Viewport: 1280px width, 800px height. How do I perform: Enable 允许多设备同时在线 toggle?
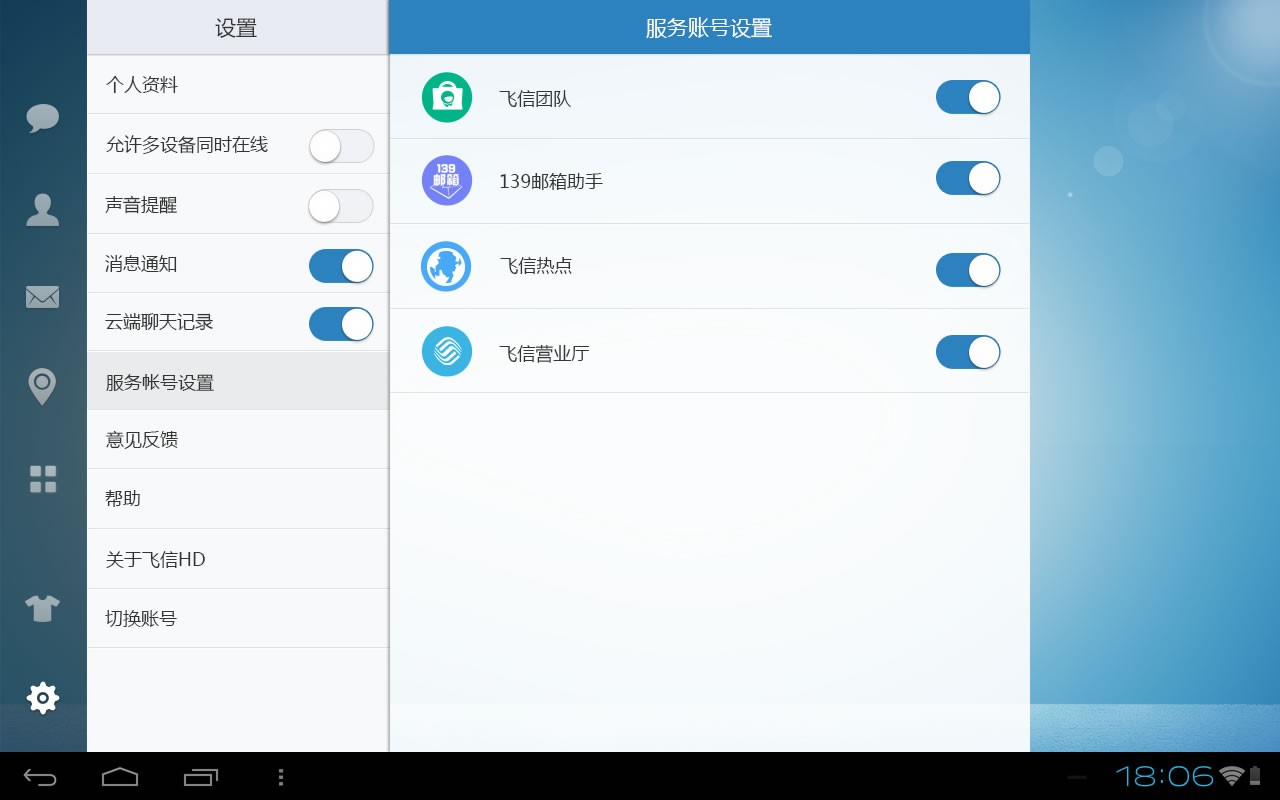pyautogui.click(x=341, y=146)
